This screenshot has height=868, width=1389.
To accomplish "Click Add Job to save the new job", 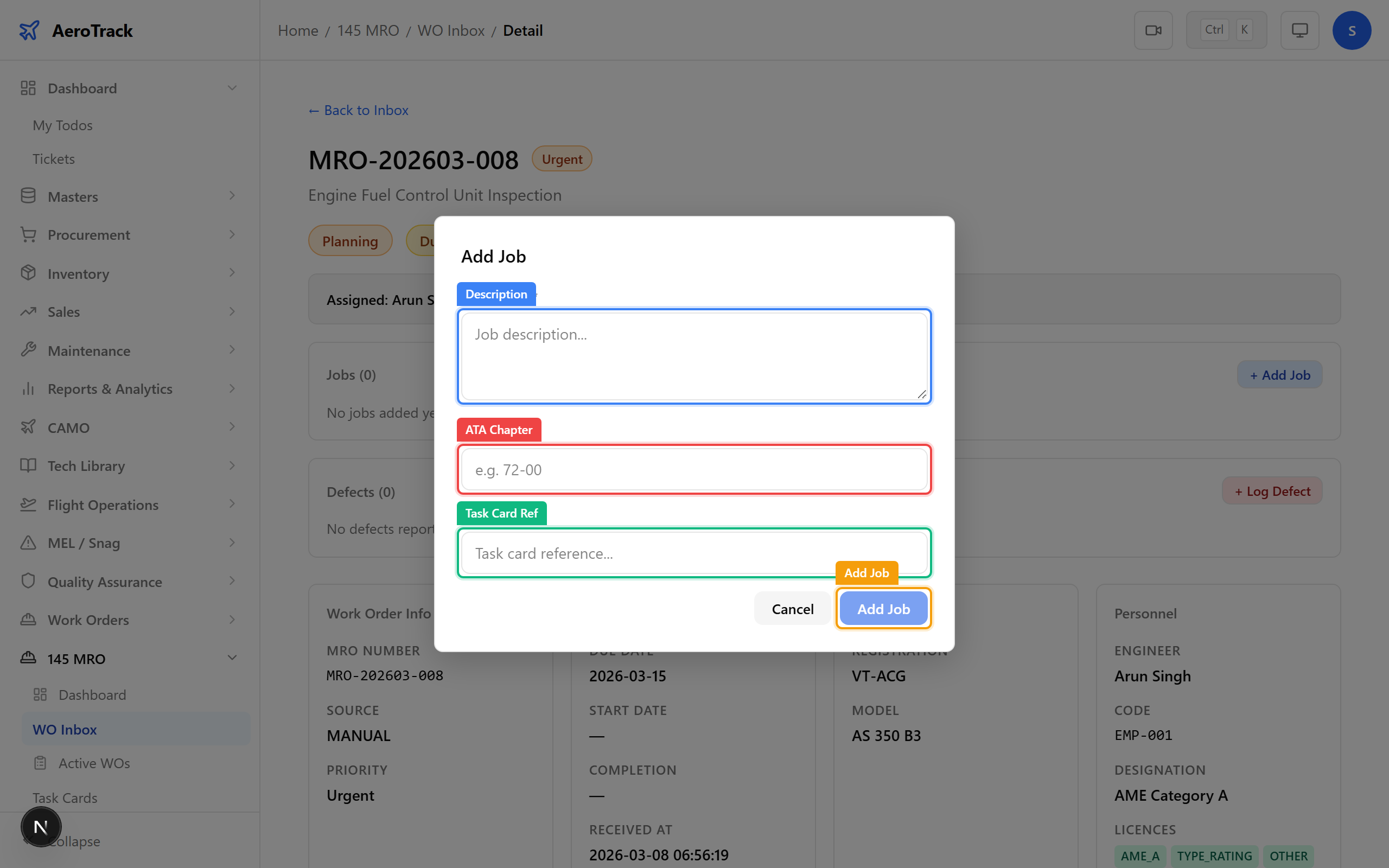I will pos(883,609).
